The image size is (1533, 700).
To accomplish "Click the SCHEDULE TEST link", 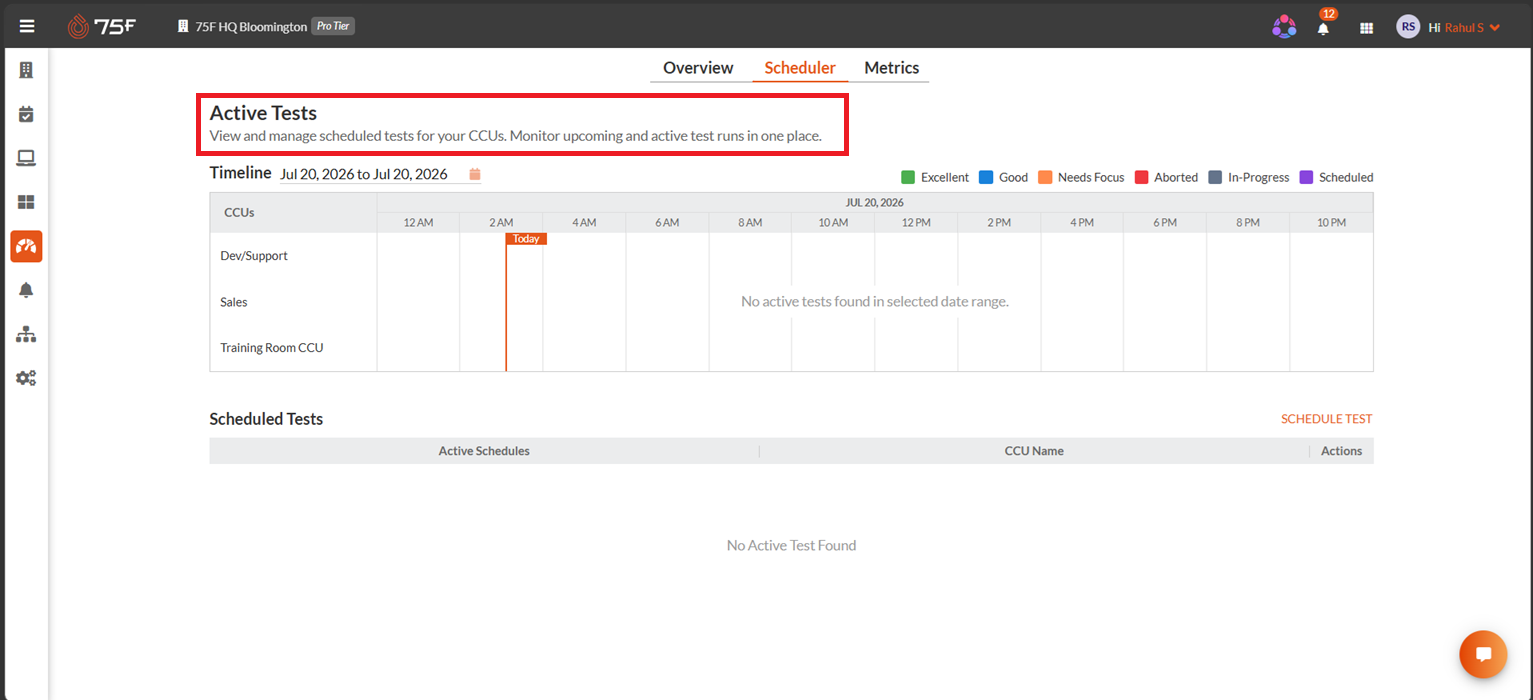I will click(x=1326, y=419).
